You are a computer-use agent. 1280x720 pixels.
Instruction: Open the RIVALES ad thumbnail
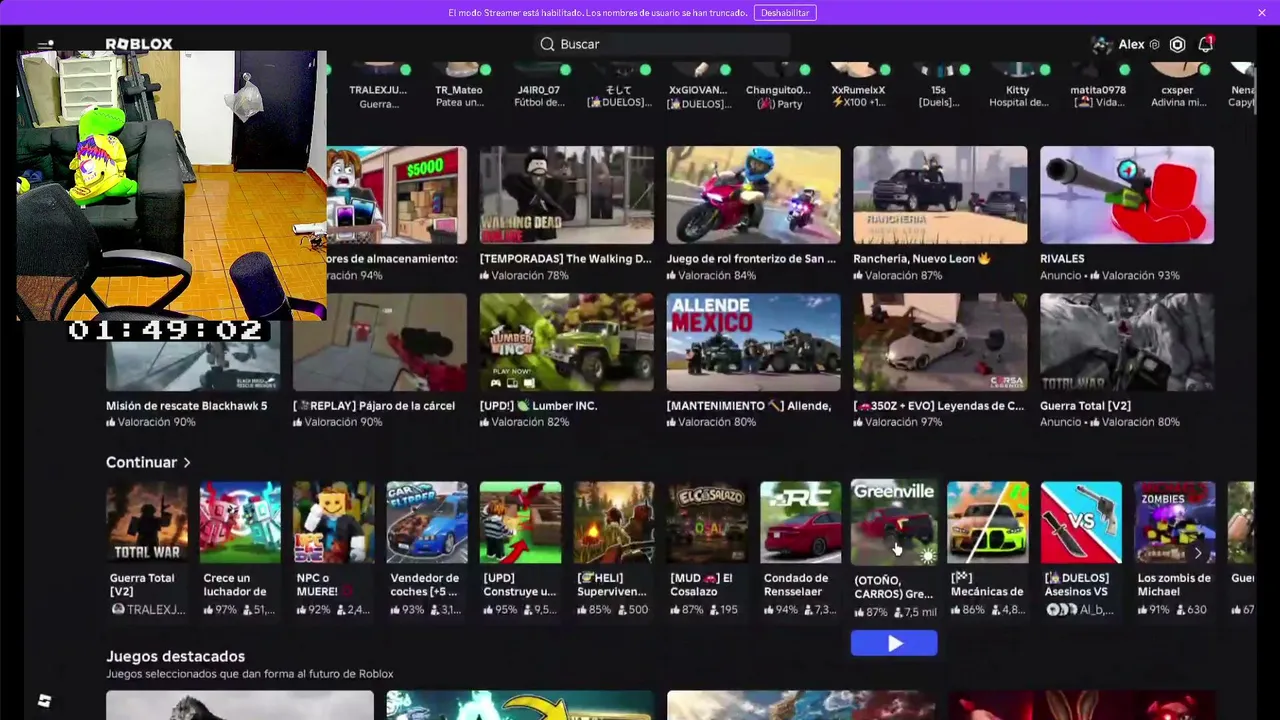click(1127, 195)
